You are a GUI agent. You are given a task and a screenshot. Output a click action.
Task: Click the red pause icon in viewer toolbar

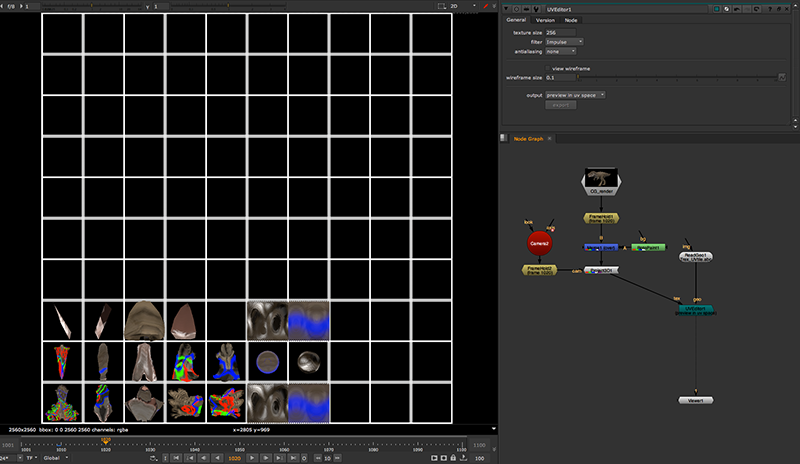point(485,7)
